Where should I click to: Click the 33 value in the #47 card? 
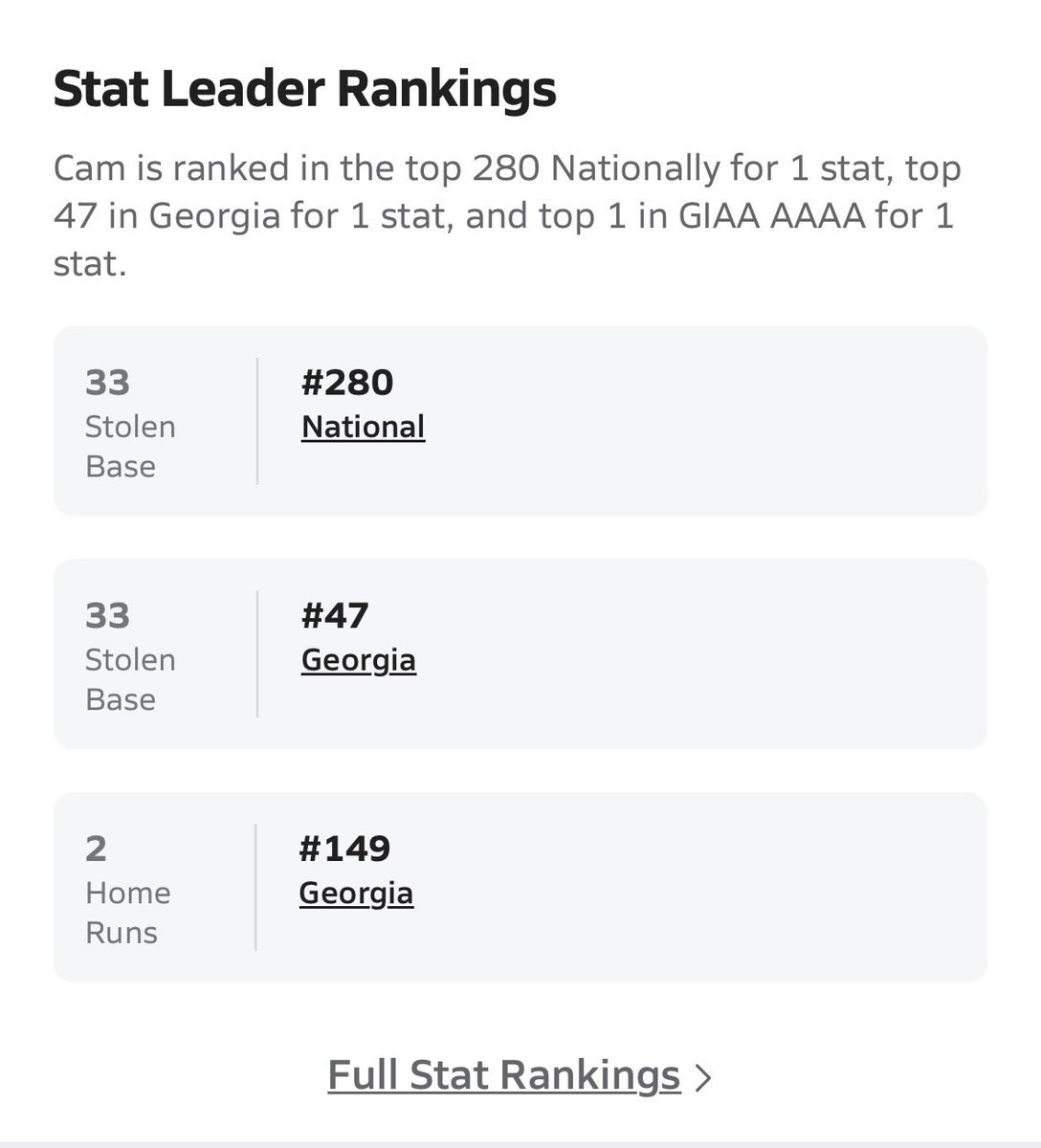(107, 615)
